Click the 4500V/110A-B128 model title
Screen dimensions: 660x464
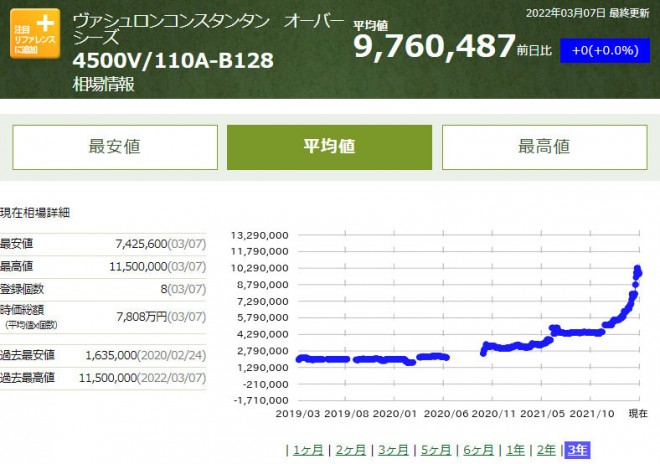point(173,61)
